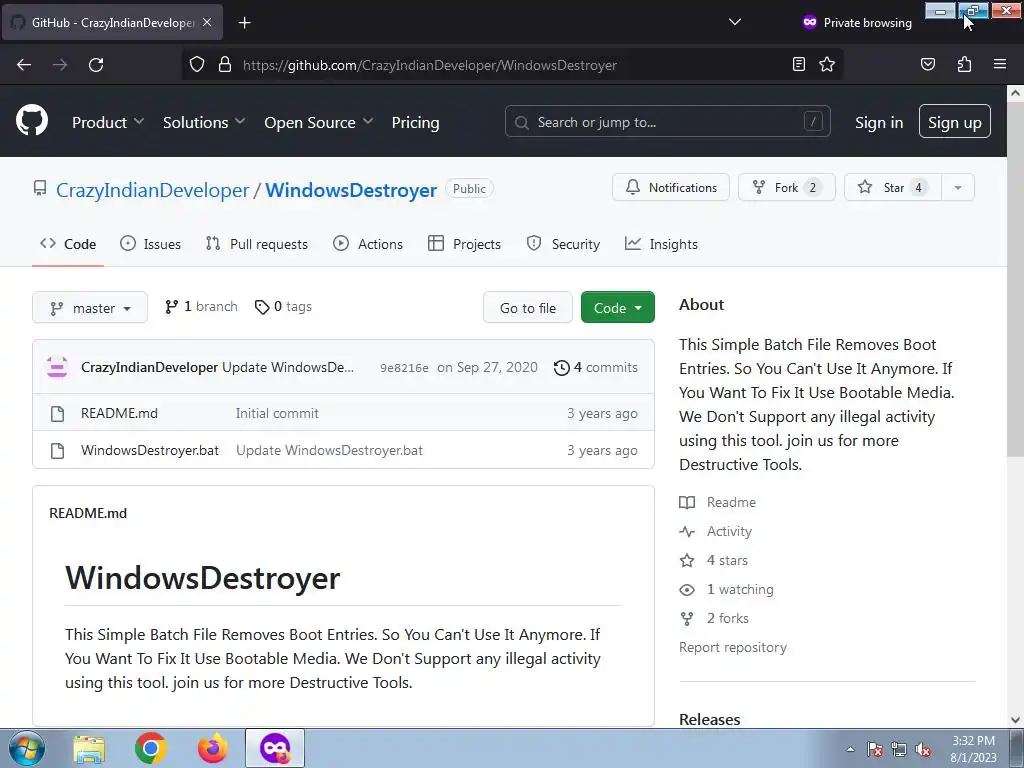Switch to the Security tab
Viewport: 1024px width, 768px height.
coord(563,244)
